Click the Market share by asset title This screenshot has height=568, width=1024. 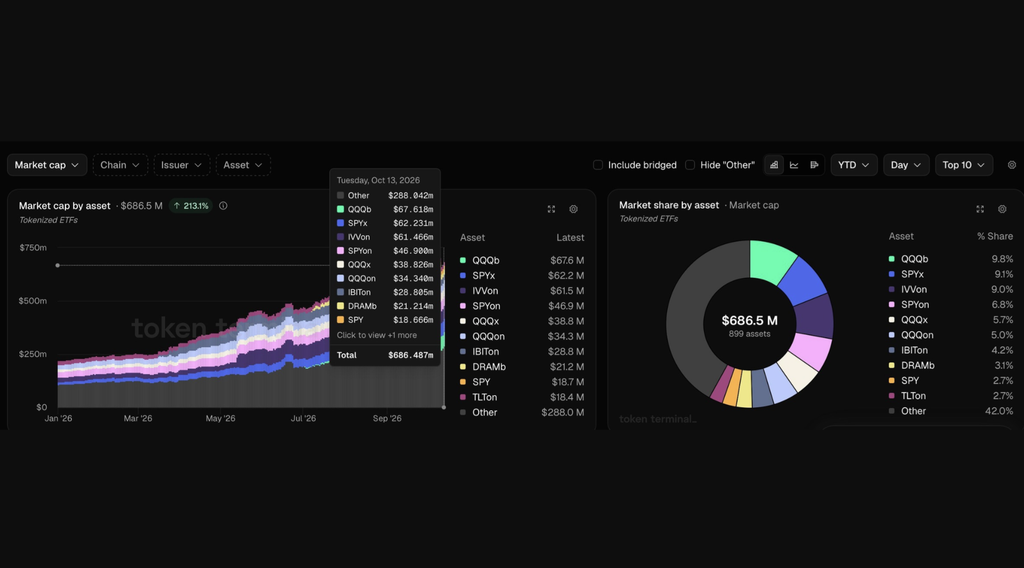pyautogui.click(x=669, y=205)
